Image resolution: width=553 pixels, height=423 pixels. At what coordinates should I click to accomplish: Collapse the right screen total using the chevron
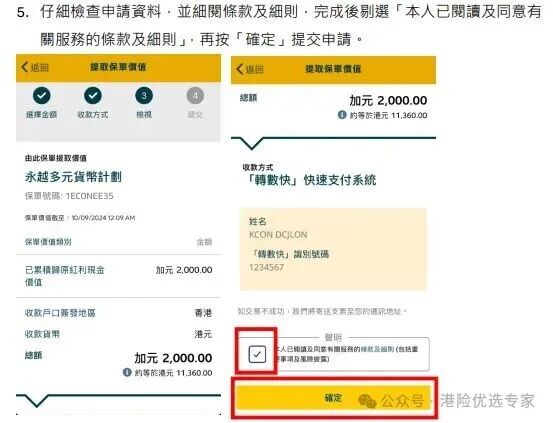point(251,143)
